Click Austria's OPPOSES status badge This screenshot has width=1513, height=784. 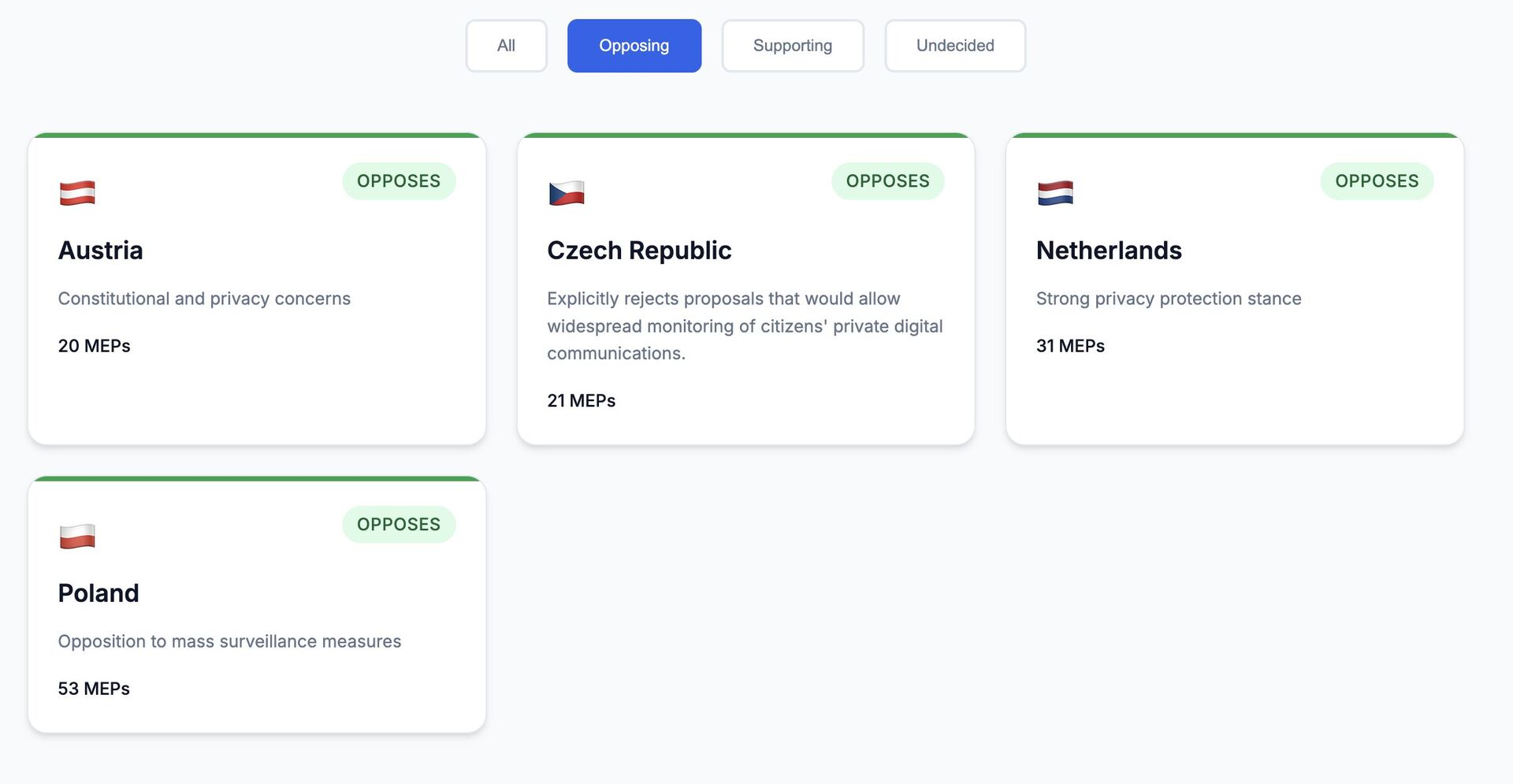pos(399,181)
